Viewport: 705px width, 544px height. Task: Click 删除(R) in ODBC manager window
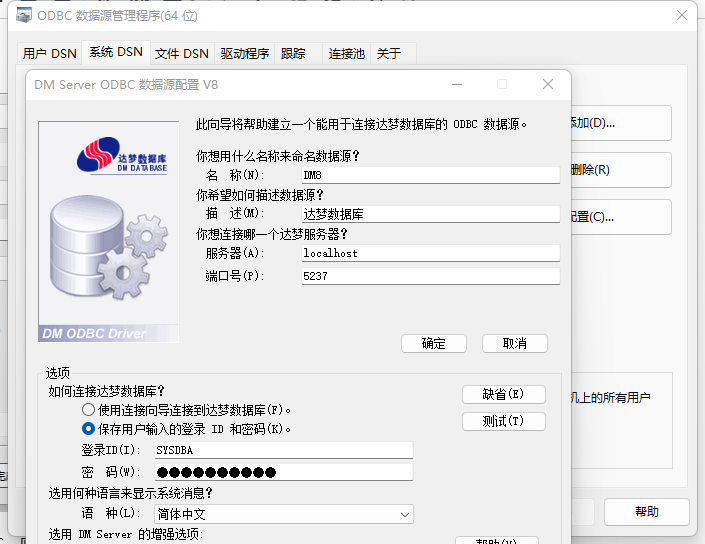(620, 170)
